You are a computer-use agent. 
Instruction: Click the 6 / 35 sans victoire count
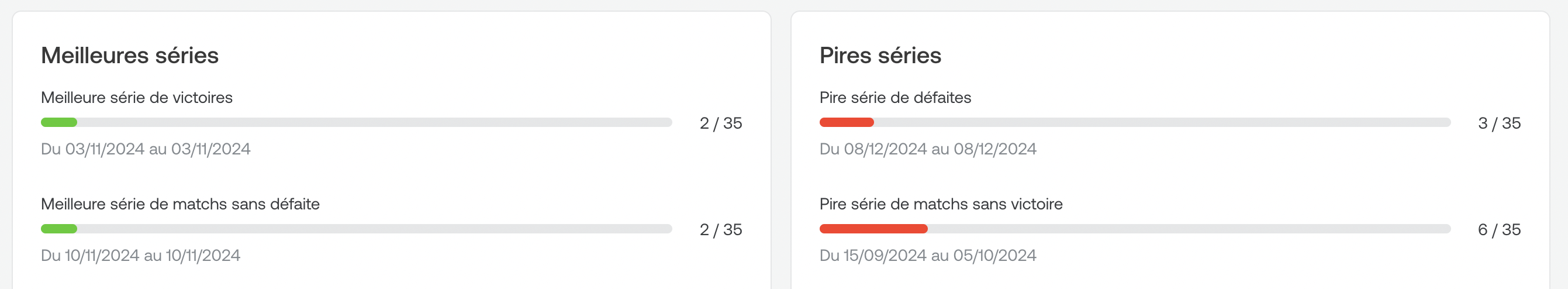pyautogui.click(x=1499, y=230)
